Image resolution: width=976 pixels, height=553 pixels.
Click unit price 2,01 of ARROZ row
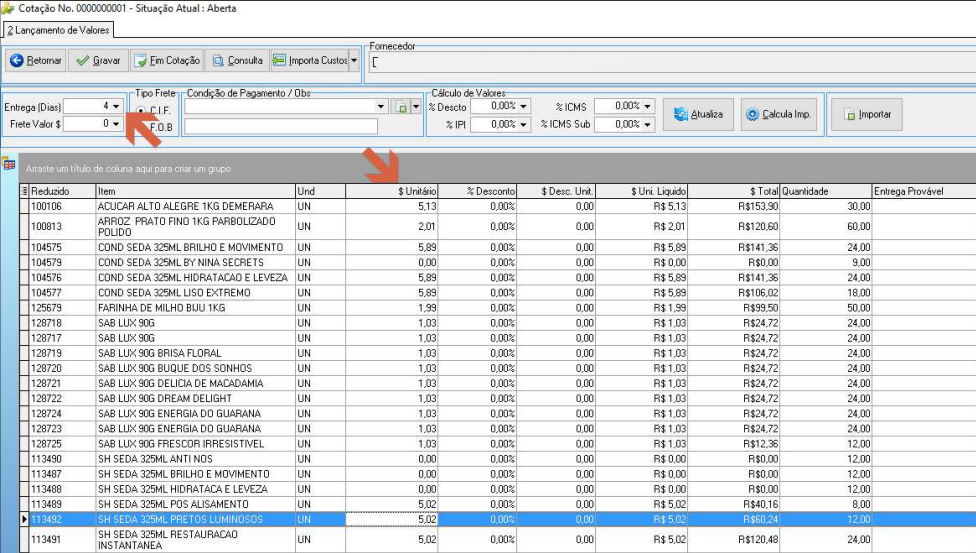pyautogui.click(x=427, y=227)
